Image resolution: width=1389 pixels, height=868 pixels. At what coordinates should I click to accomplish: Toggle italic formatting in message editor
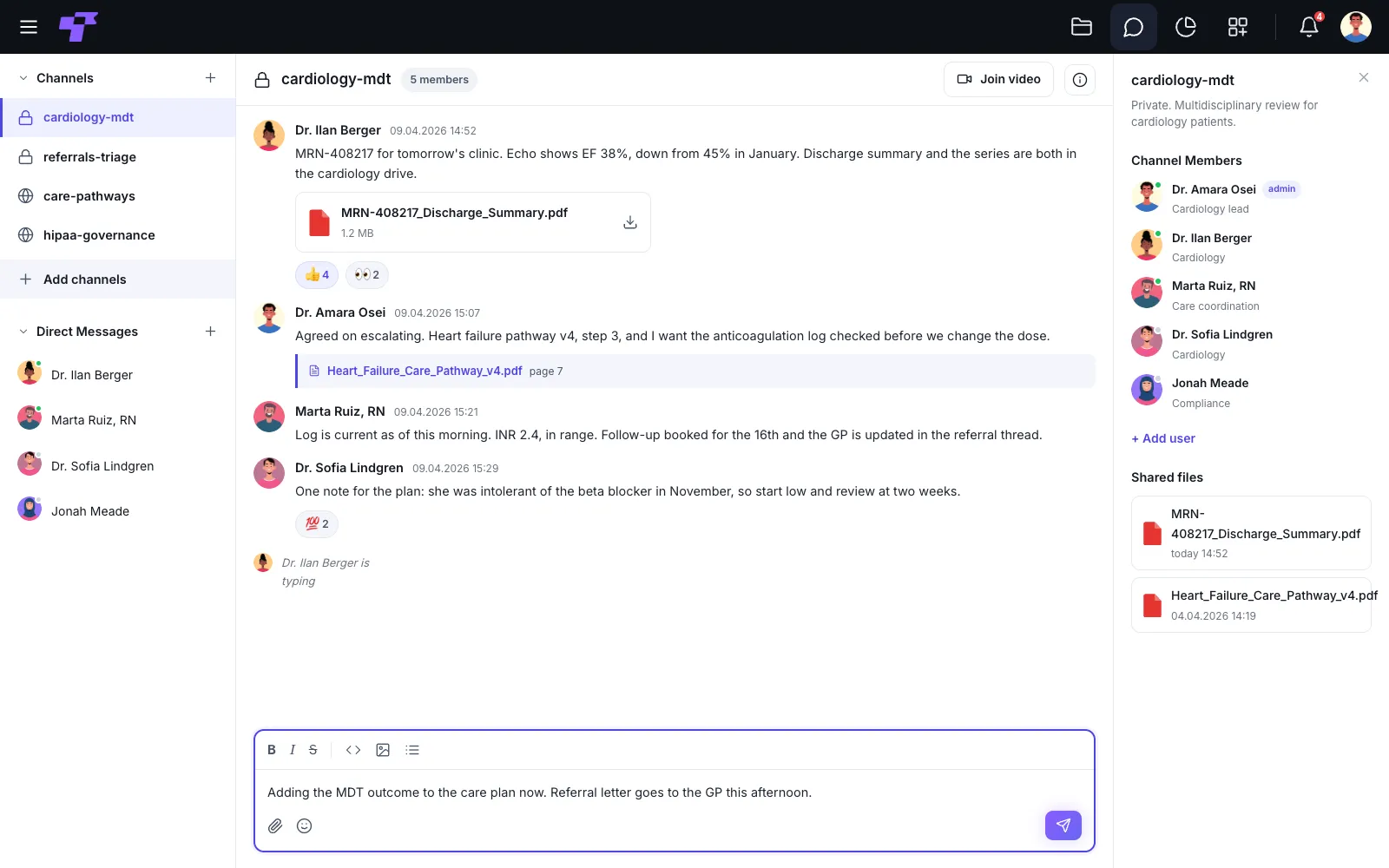click(293, 750)
